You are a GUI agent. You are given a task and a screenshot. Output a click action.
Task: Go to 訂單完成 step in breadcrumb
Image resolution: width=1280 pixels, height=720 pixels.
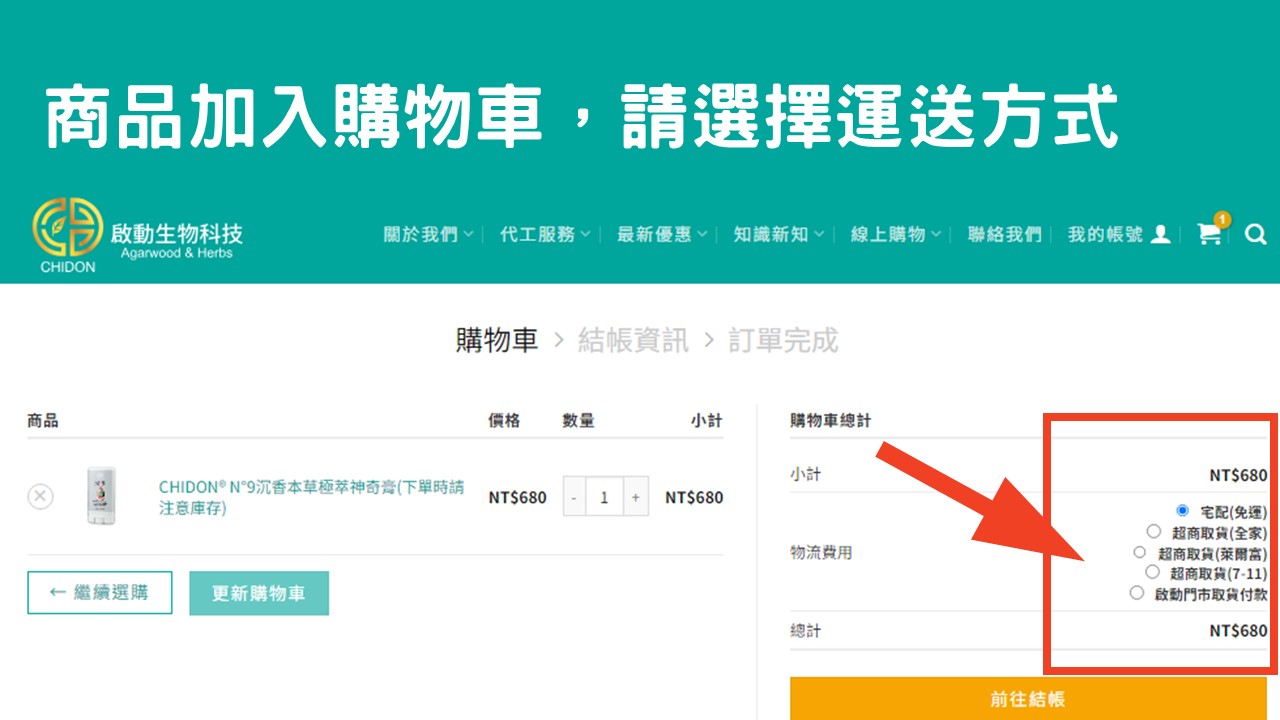point(783,340)
